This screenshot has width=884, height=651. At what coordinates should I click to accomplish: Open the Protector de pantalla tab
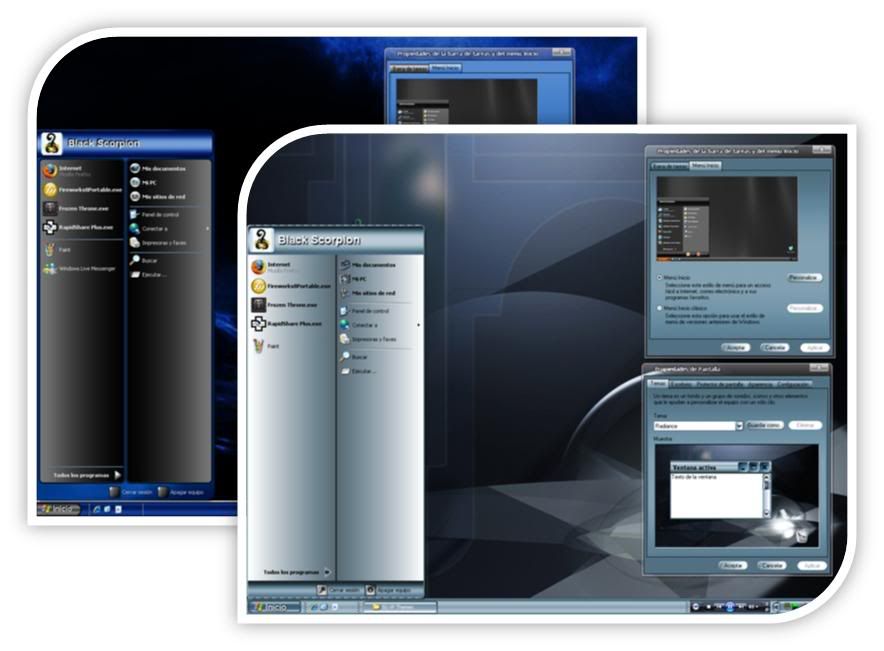click(720, 384)
